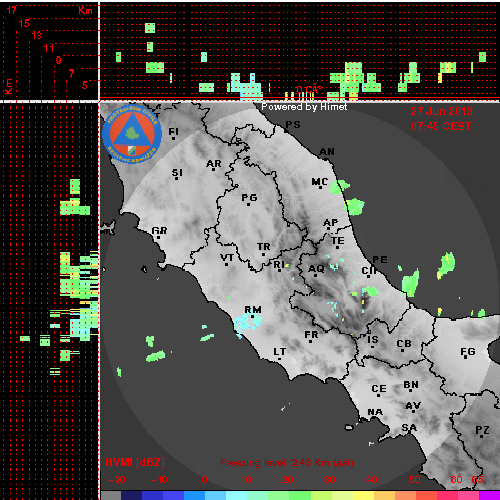Click the 30 dBZ scale value
The height and width of the screenshot is (500, 500).
click(x=329, y=480)
